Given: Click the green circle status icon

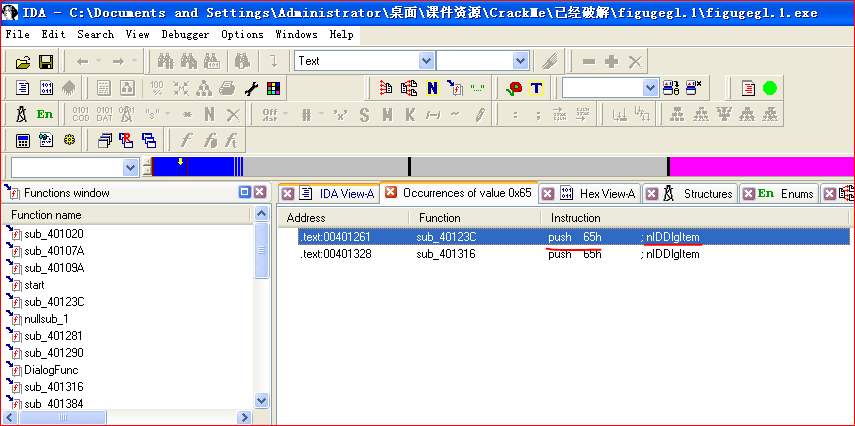Looking at the screenshot, I should click(770, 88).
